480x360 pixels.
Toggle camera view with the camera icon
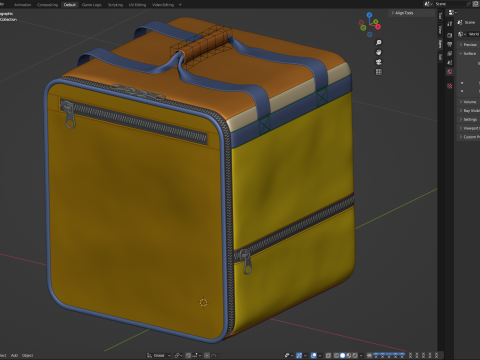point(379,62)
